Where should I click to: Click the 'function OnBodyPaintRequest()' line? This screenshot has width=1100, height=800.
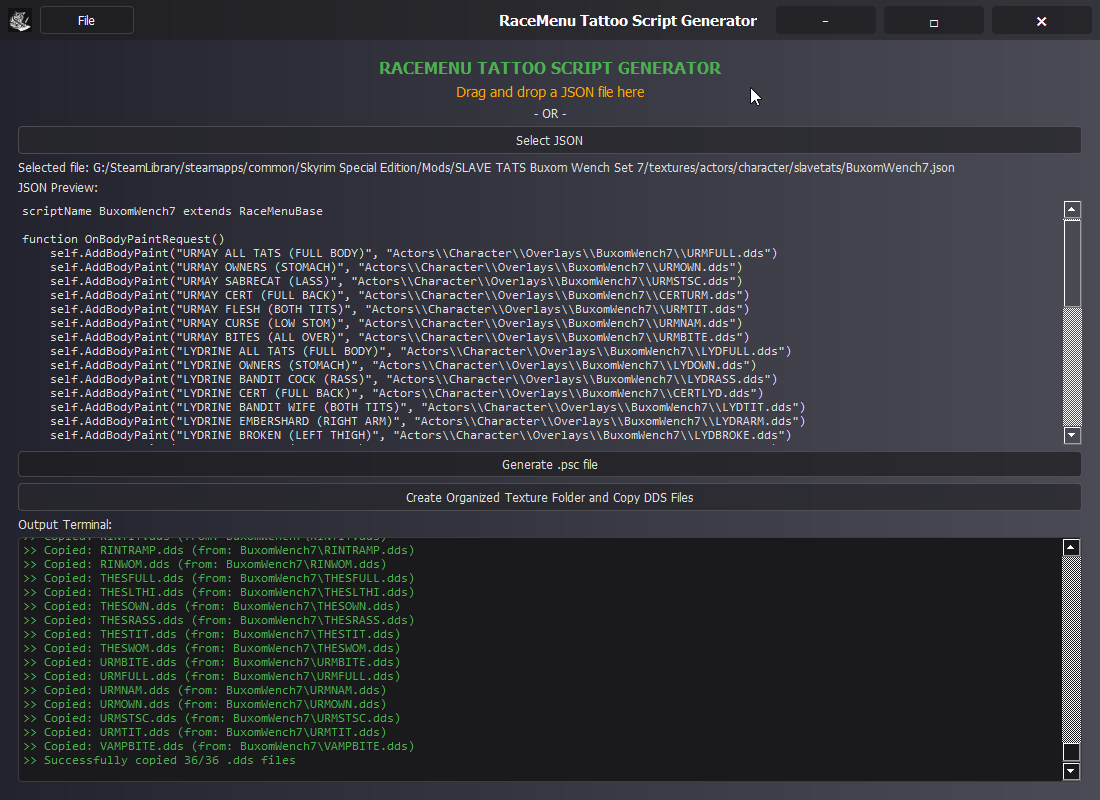click(123, 239)
